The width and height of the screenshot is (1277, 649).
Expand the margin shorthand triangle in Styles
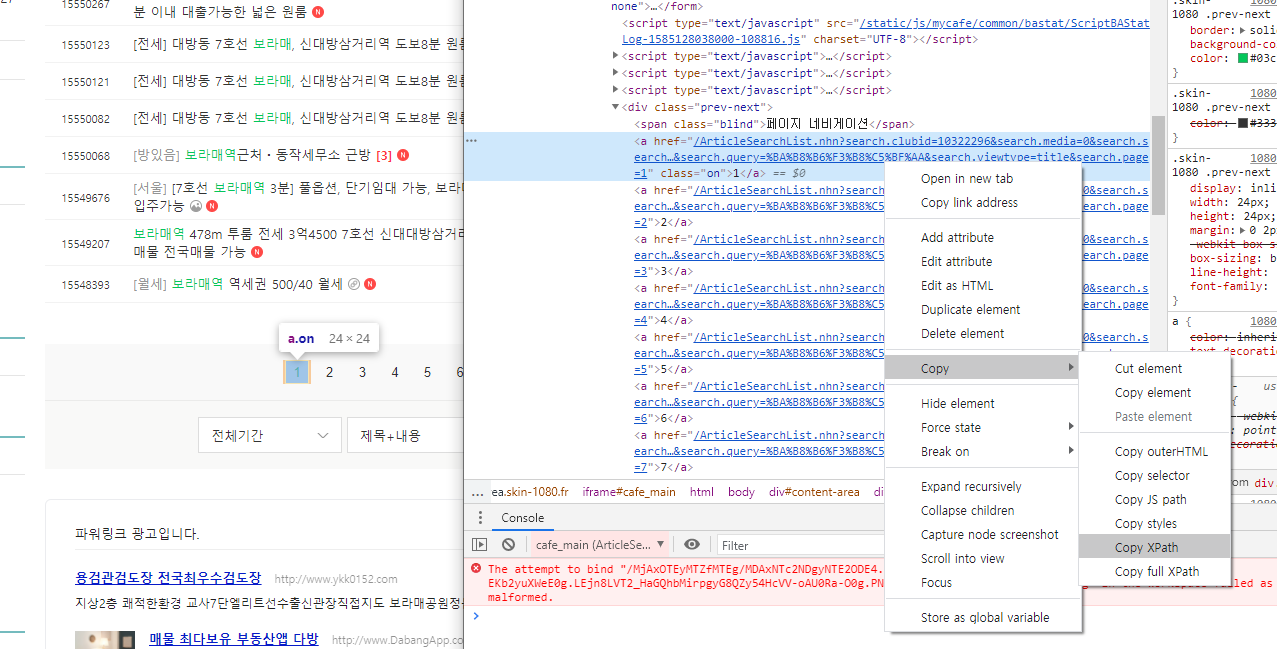[x=1243, y=230]
